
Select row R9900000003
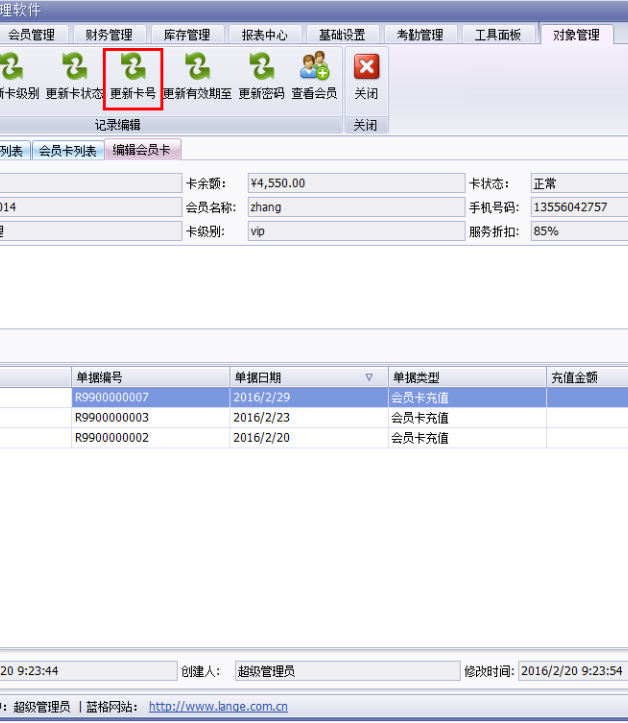tap(314, 418)
